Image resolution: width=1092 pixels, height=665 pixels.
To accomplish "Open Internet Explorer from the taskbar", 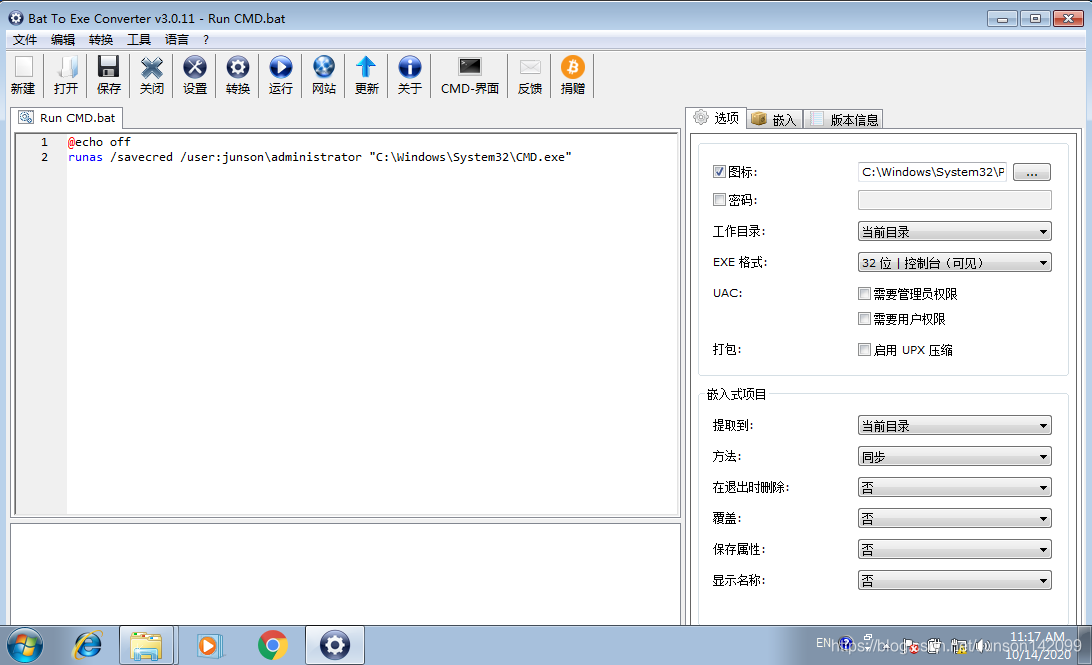I will pyautogui.click(x=88, y=646).
